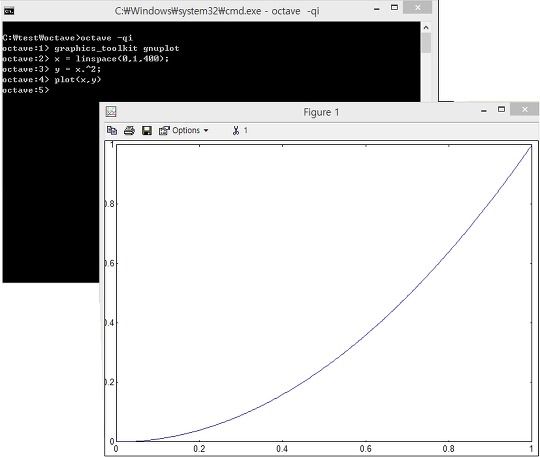
Task: Maximize the cmd.exe window
Action: pyautogui.click(x=394, y=8)
